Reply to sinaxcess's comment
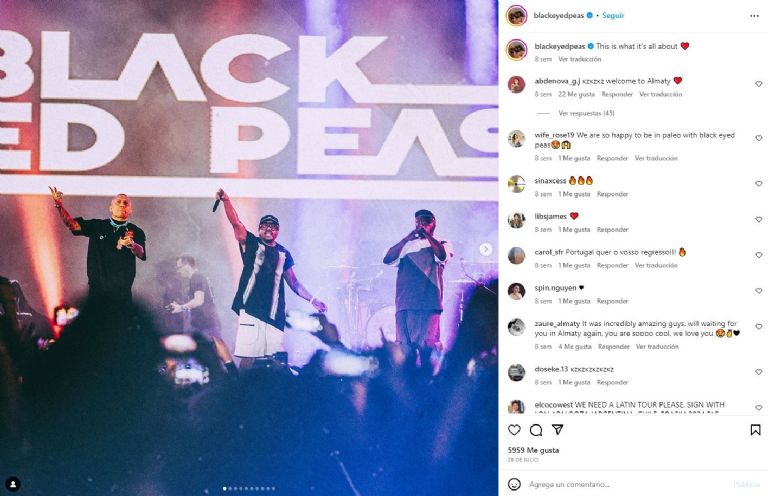768x496 pixels. click(x=612, y=194)
